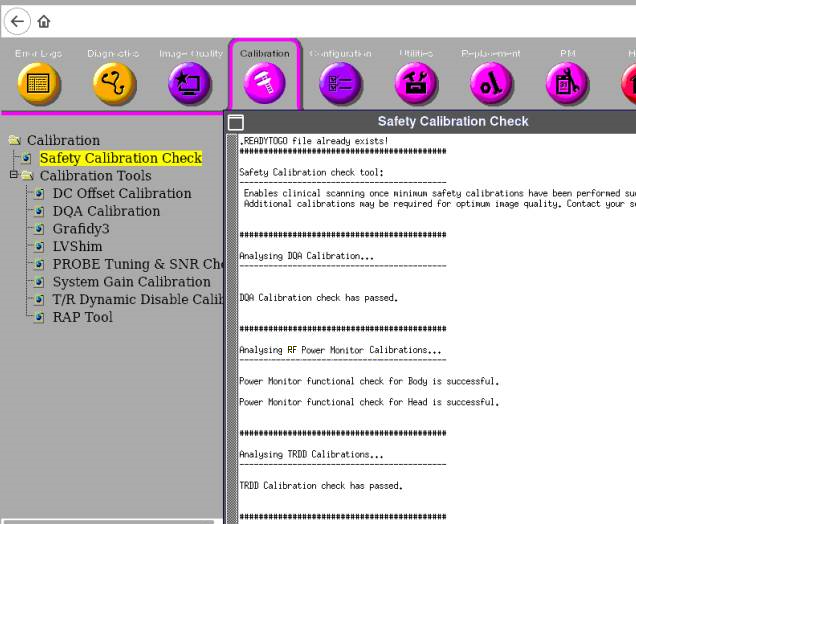
Task: Open DQA Calibration tool
Action: tap(106, 212)
